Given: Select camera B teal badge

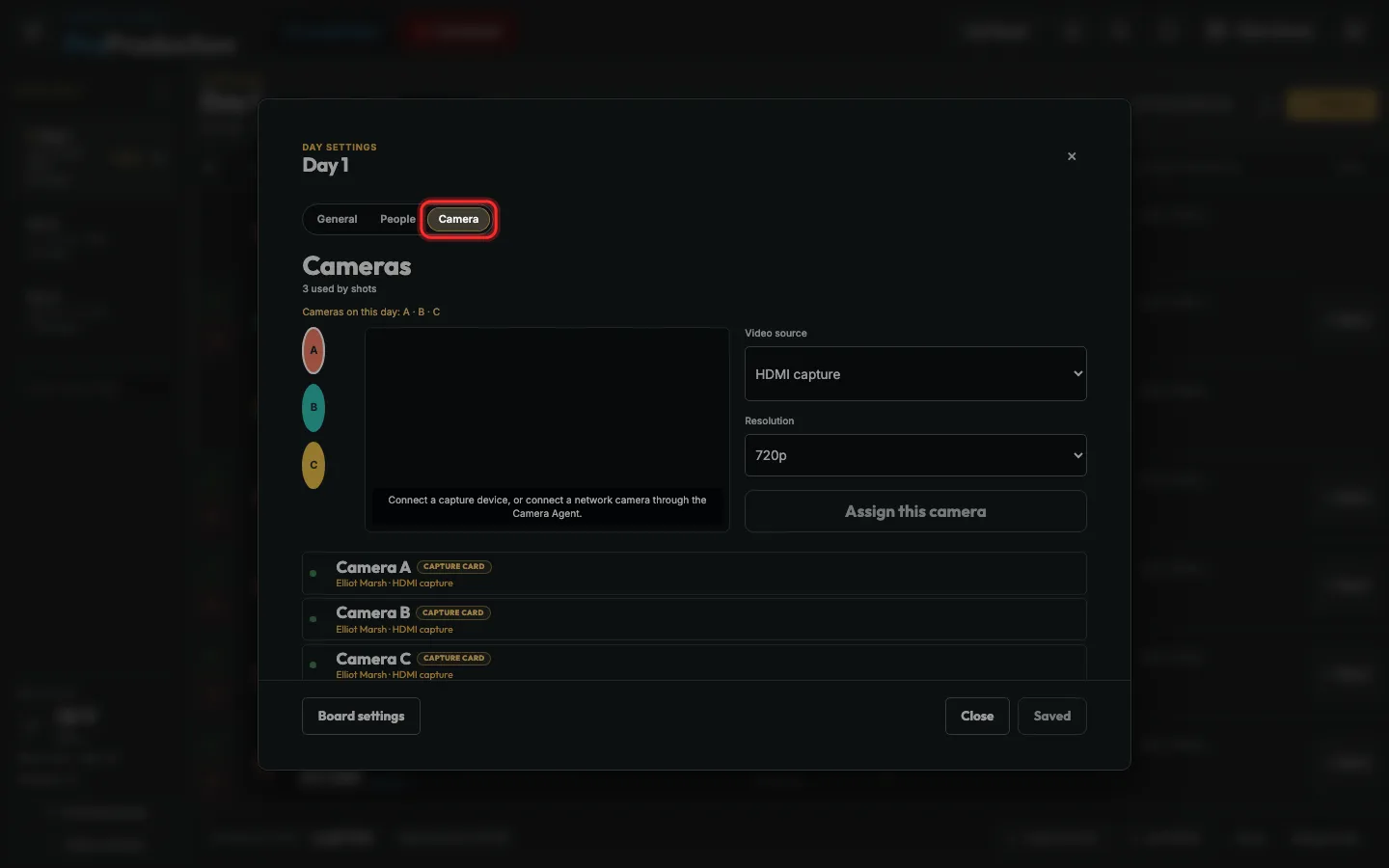Looking at the screenshot, I should click(x=313, y=408).
